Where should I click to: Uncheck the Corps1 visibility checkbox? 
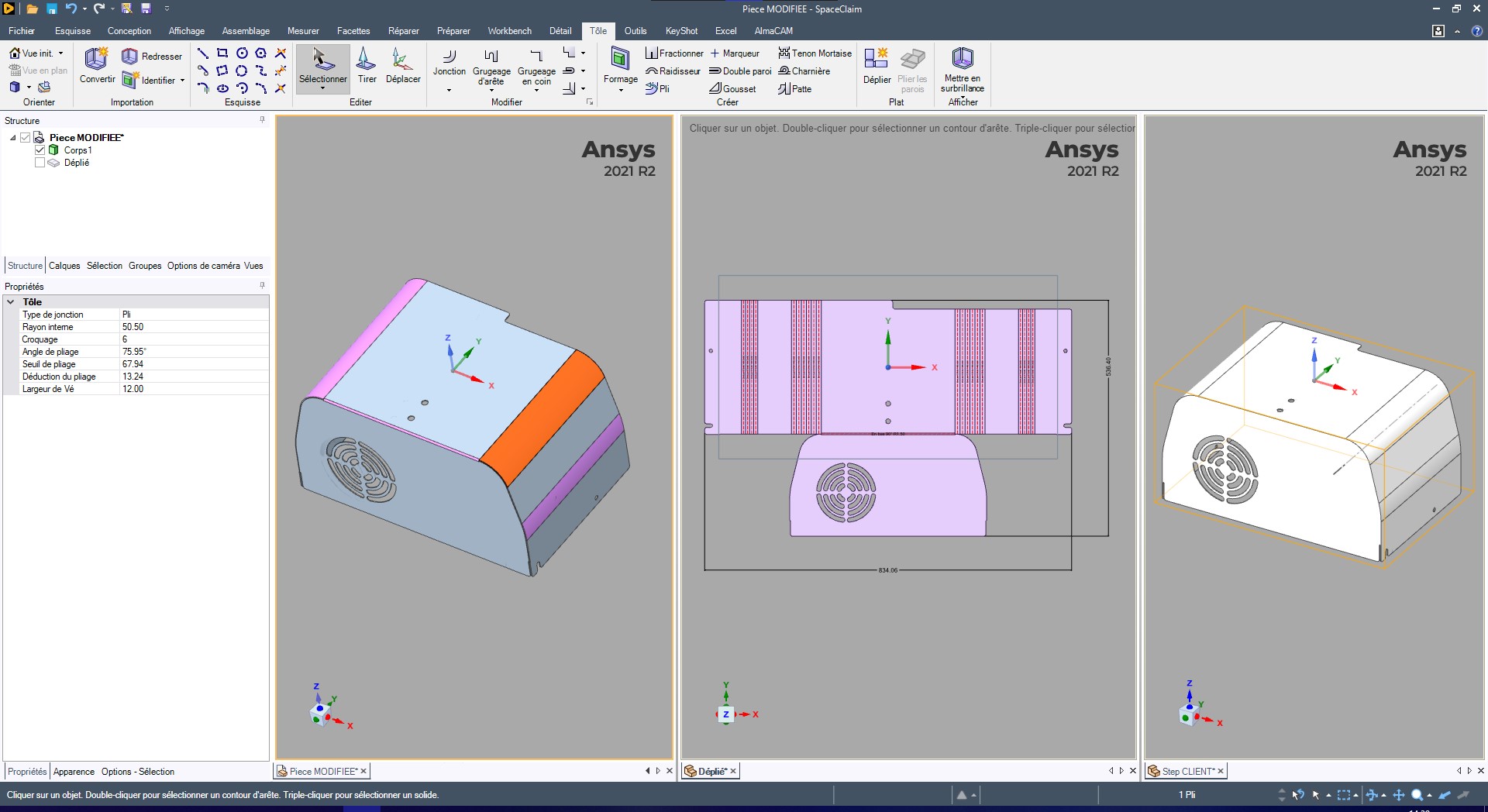[x=40, y=150]
